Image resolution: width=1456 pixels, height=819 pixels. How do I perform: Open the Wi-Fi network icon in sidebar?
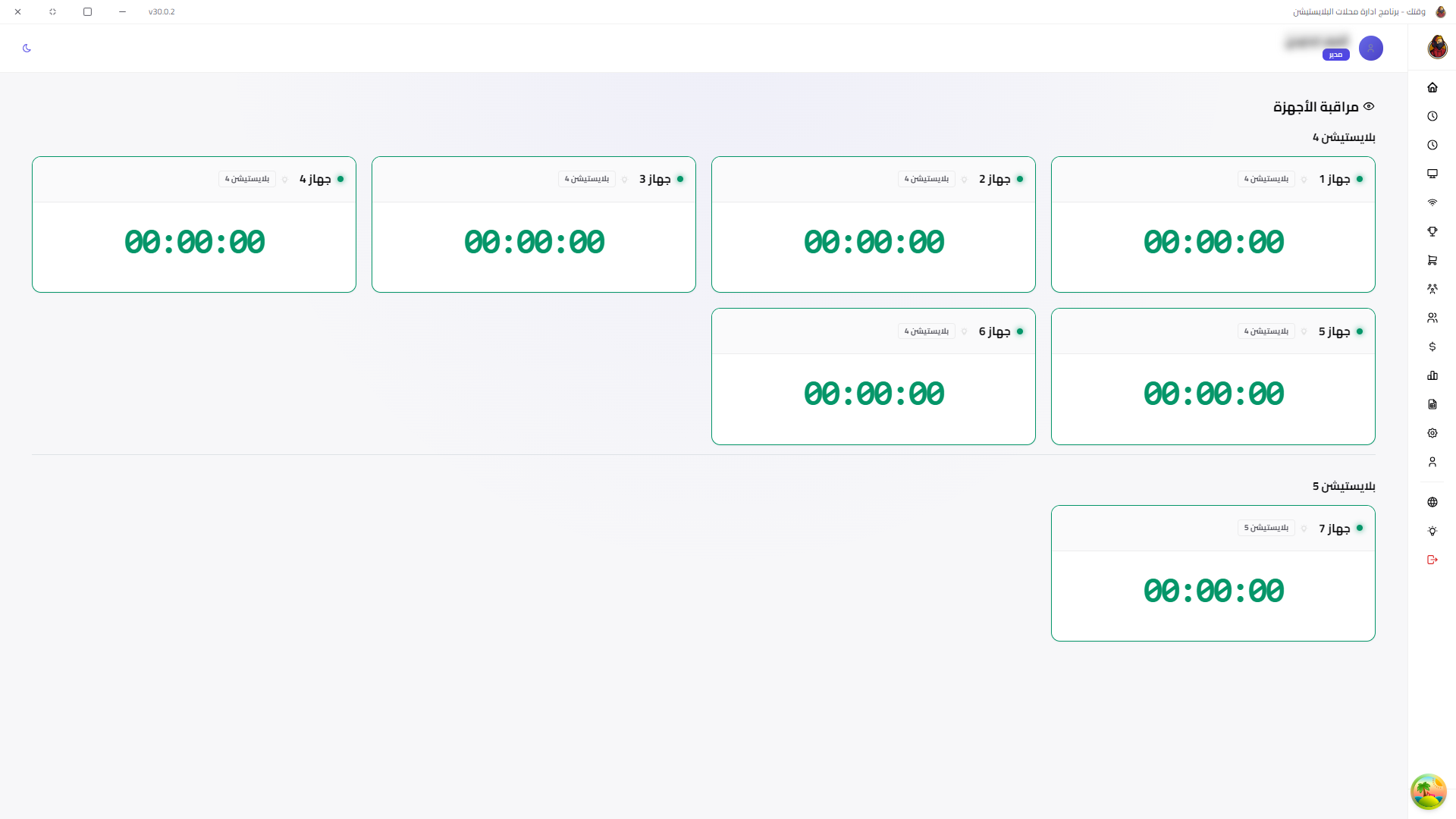[1432, 202]
